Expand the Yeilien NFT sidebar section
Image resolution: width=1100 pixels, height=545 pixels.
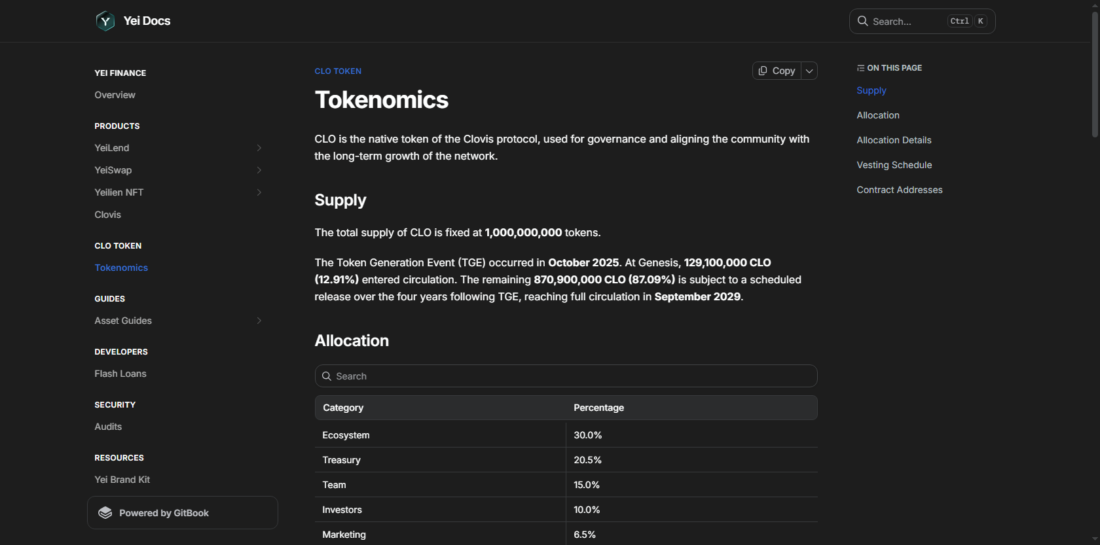pyautogui.click(x=259, y=192)
